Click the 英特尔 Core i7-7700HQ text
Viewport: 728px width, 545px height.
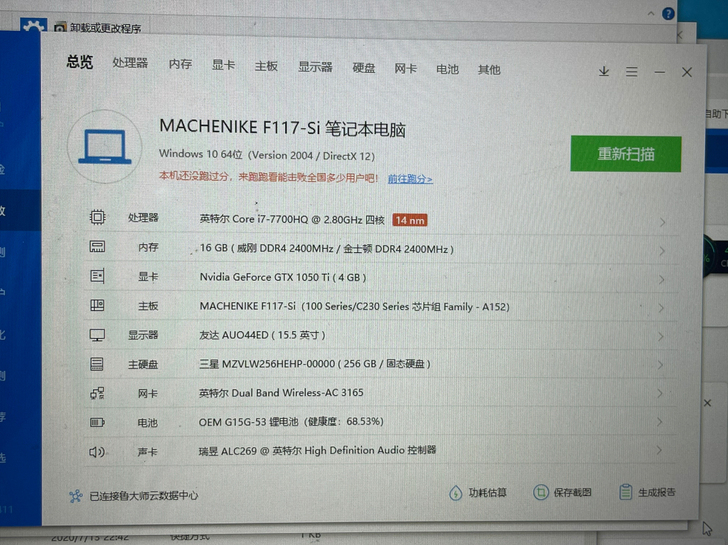coord(292,219)
